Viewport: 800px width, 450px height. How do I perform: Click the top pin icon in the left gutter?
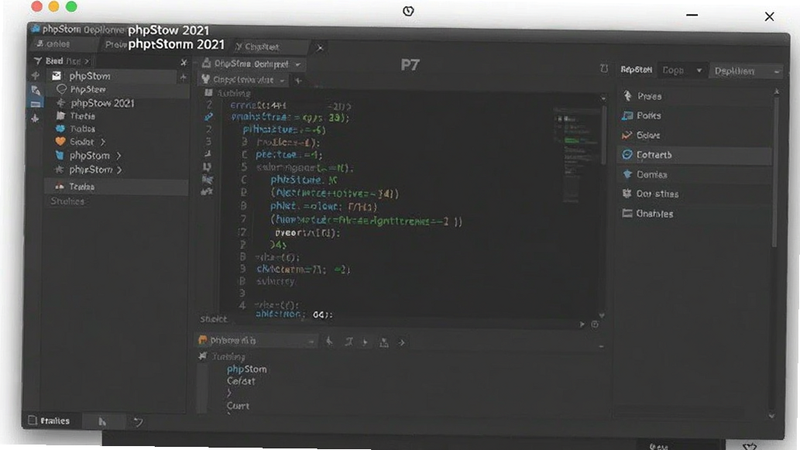pos(35,76)
